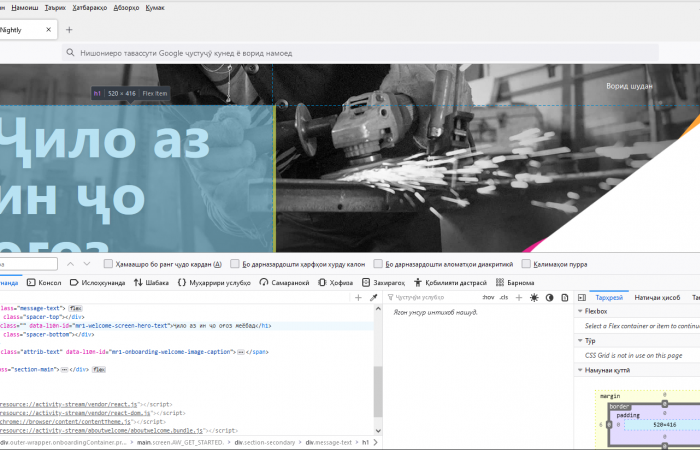Focus the Google search address bar field

(360, 53)
